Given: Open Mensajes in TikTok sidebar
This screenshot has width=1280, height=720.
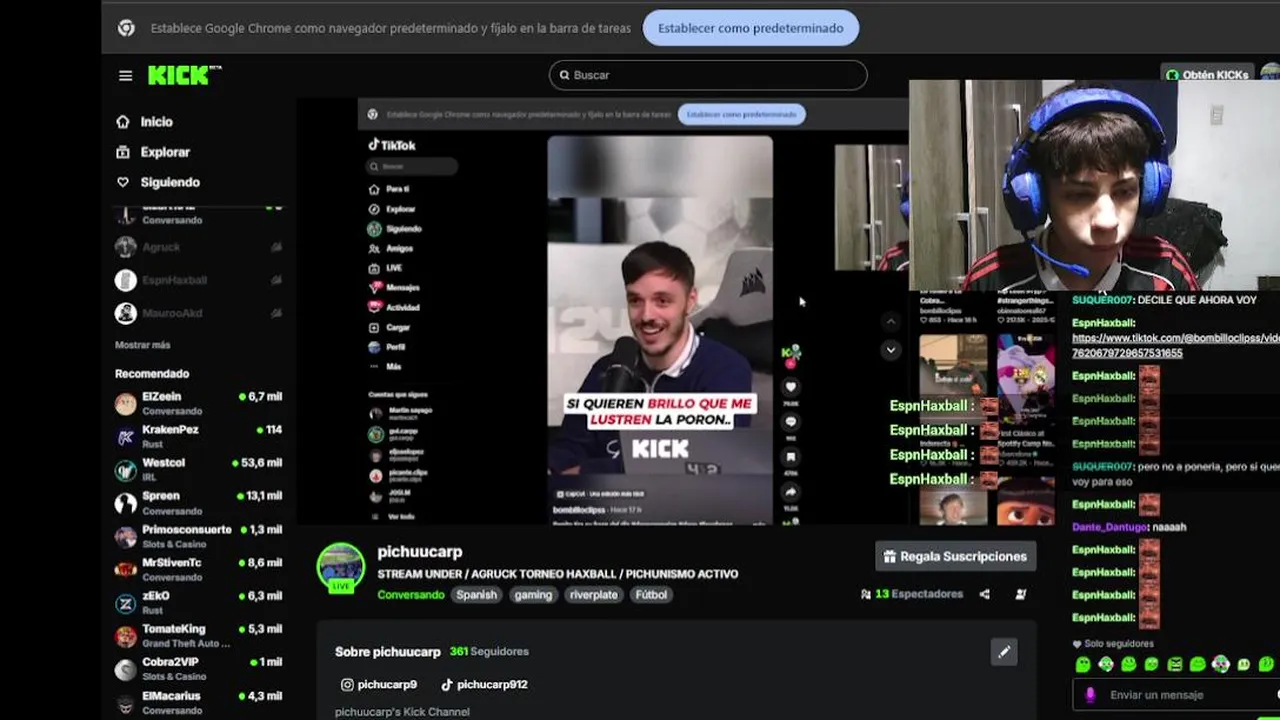Looking at the screenshot, I should coord(395,287).
